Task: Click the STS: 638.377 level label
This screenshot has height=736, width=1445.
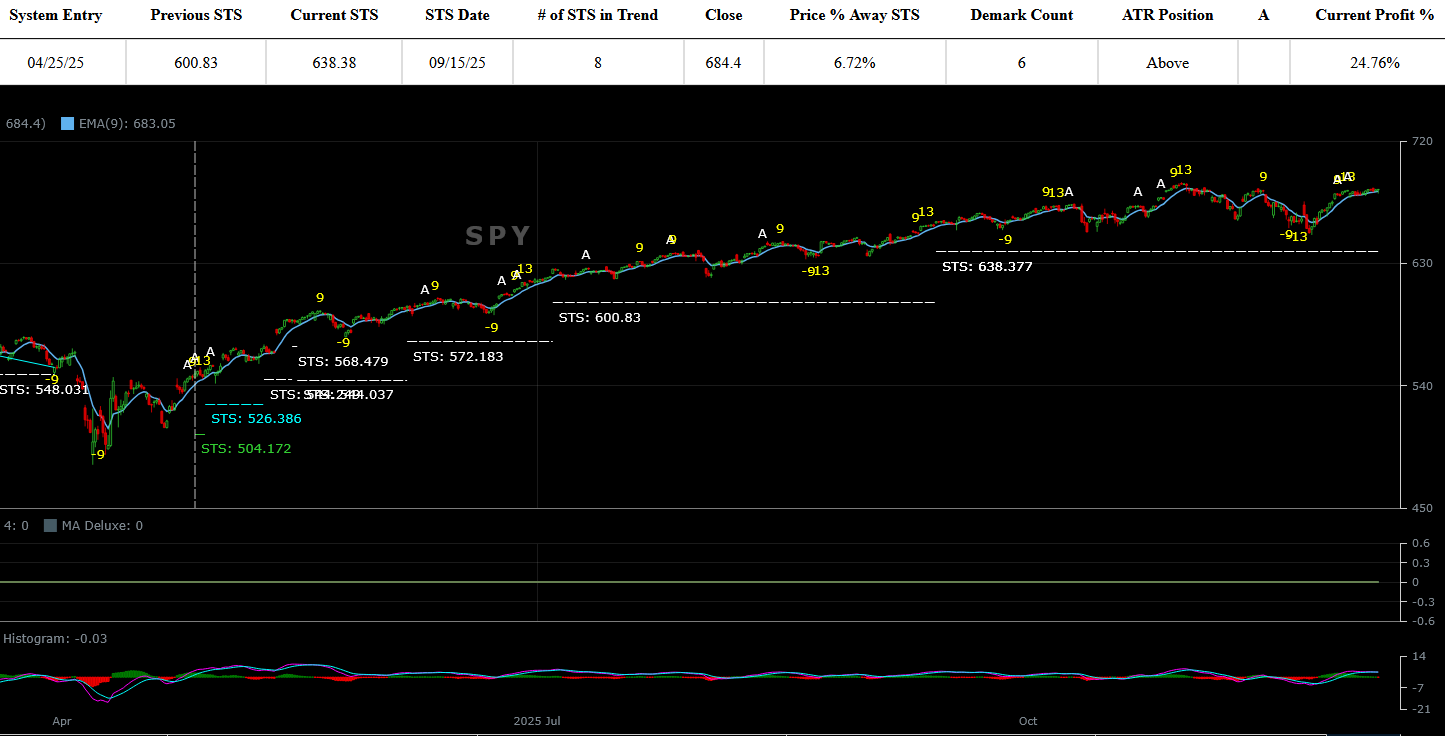Action: pyautogui.click(x=987, y=267)
